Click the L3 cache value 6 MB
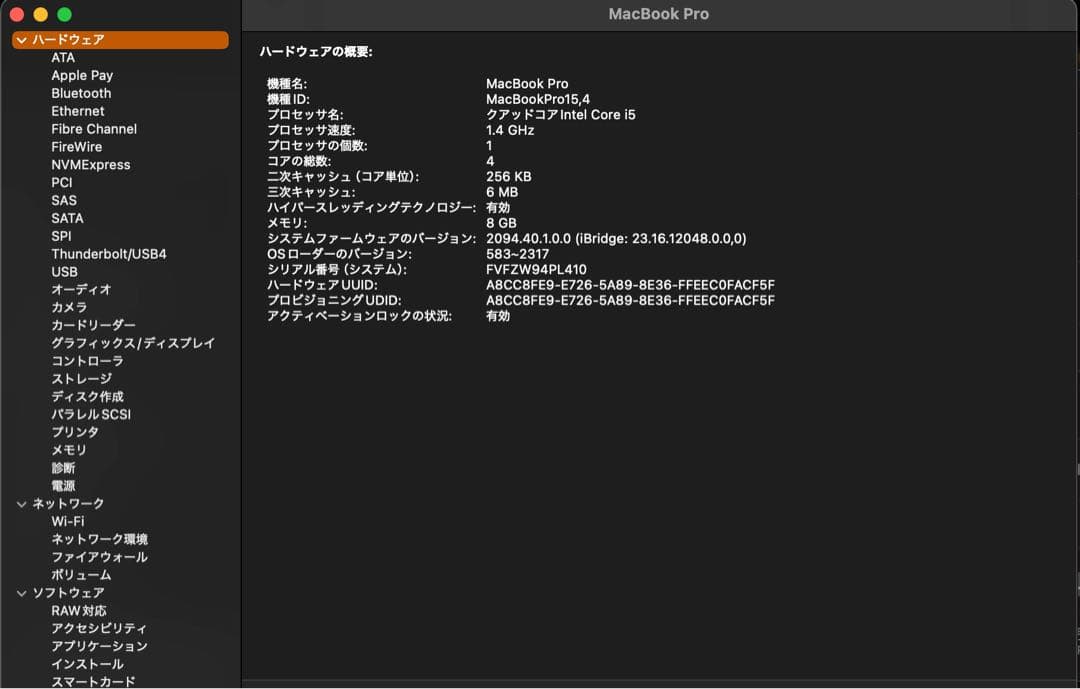Image resolution: width=1080 pixels, height=689 pixels. (x=502, y=193)
